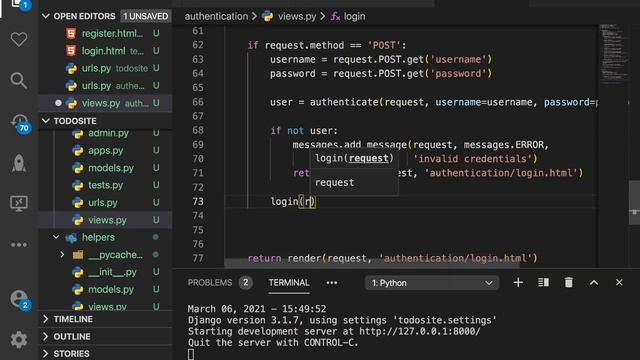This screenshot has height=360, width=640.
Task: Expand the Timeline section
Action: click(105, 319)
